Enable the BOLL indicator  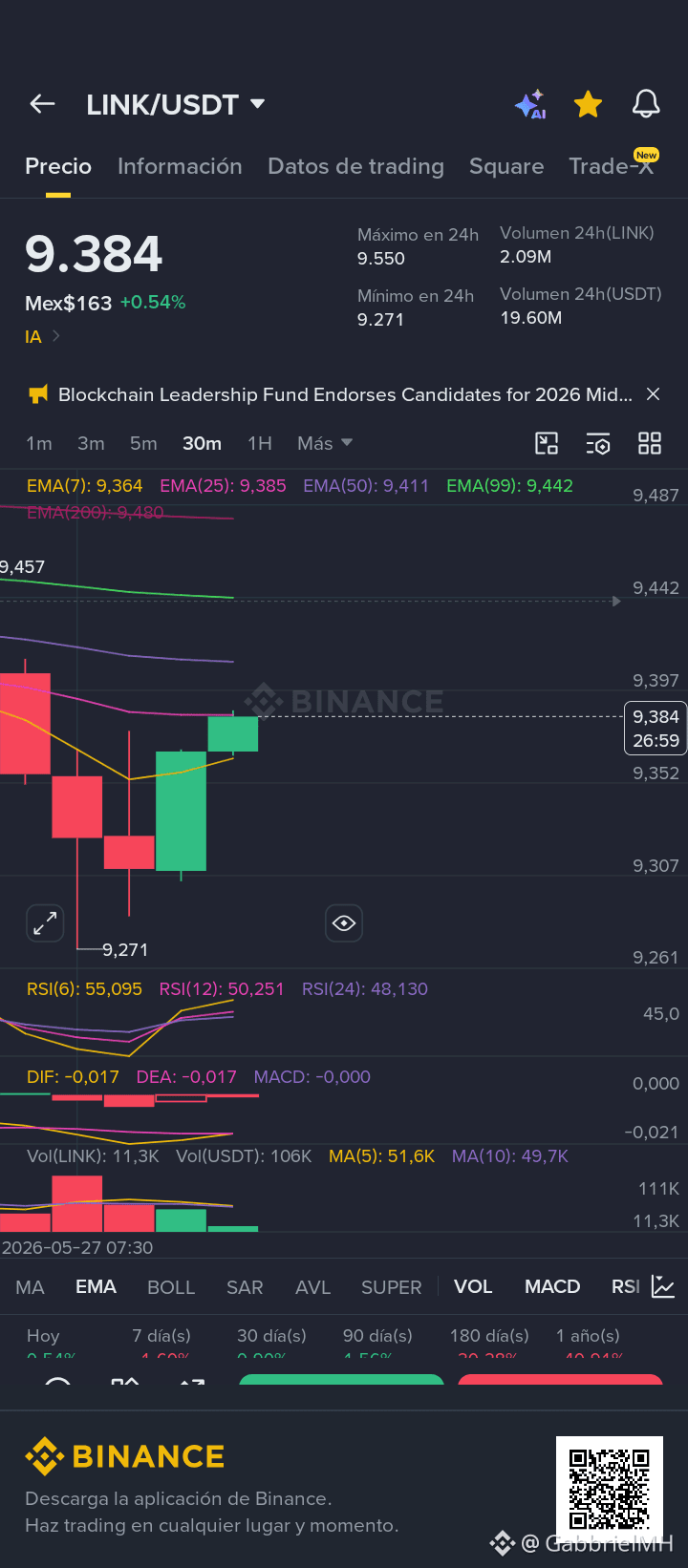[171, 1287]
